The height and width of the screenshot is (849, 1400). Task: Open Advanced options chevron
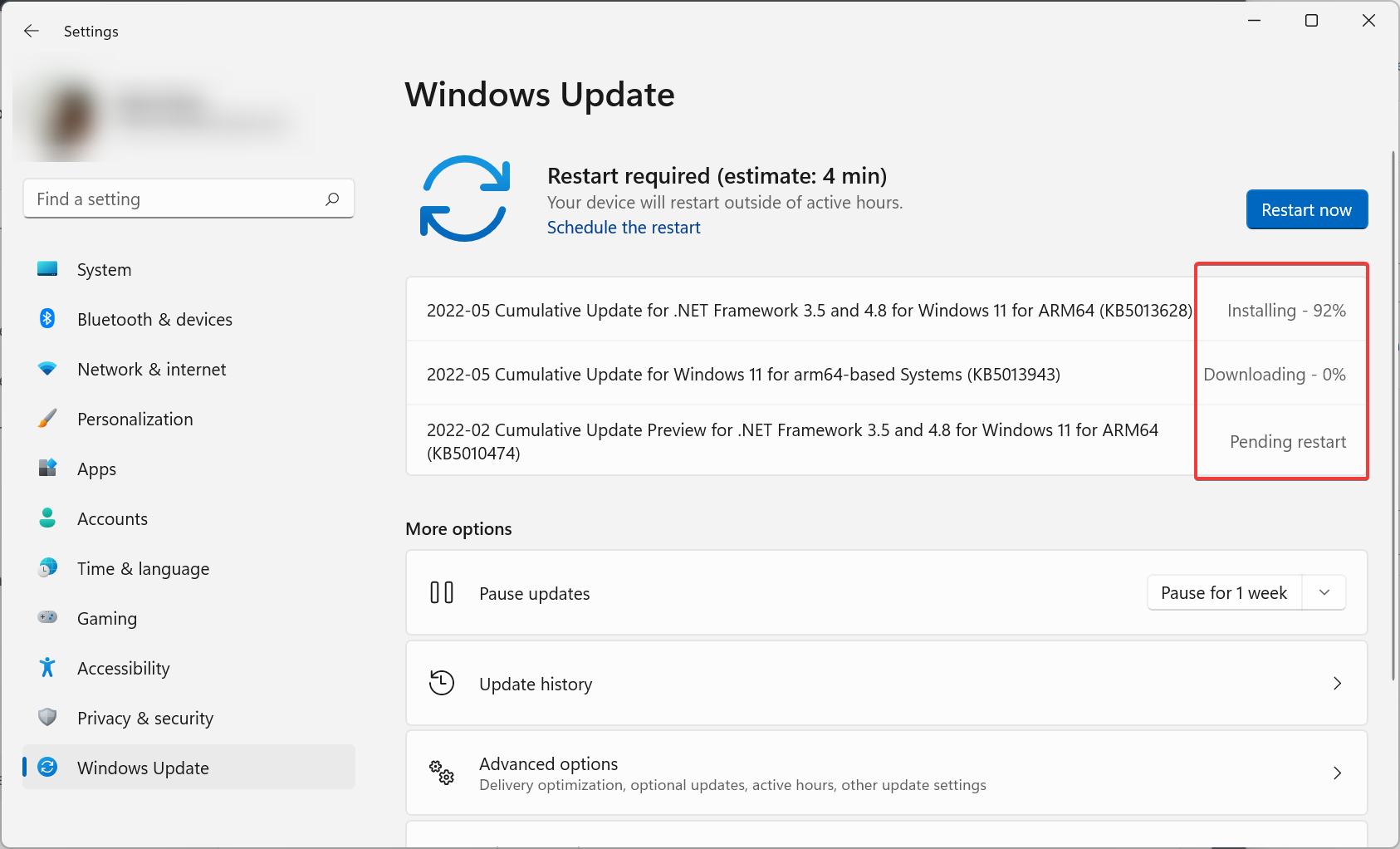tap(1337, 773)
